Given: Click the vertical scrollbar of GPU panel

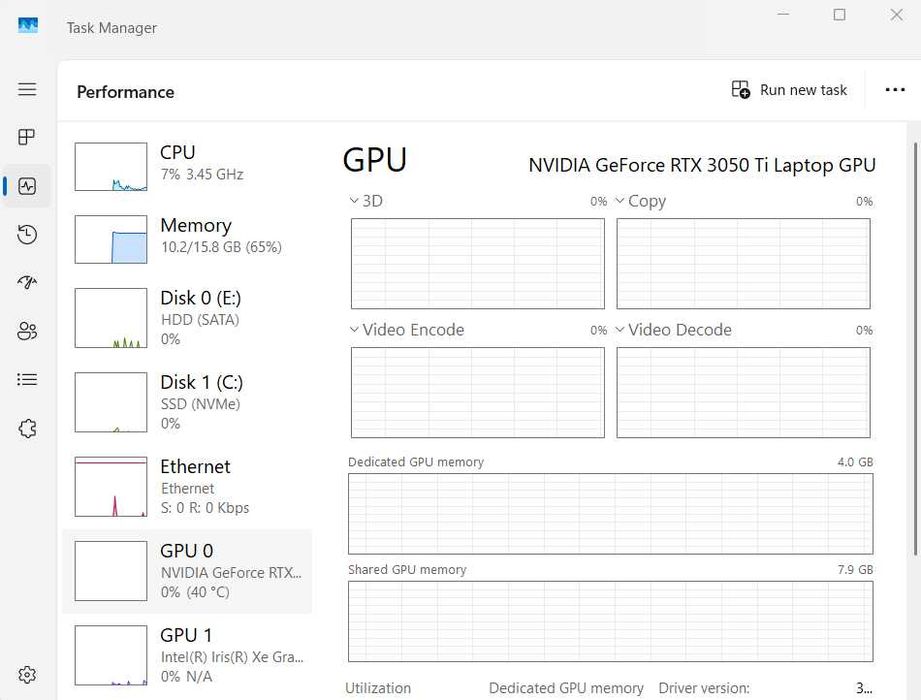Looking at the screenshot, I should [x=916, y=348].
